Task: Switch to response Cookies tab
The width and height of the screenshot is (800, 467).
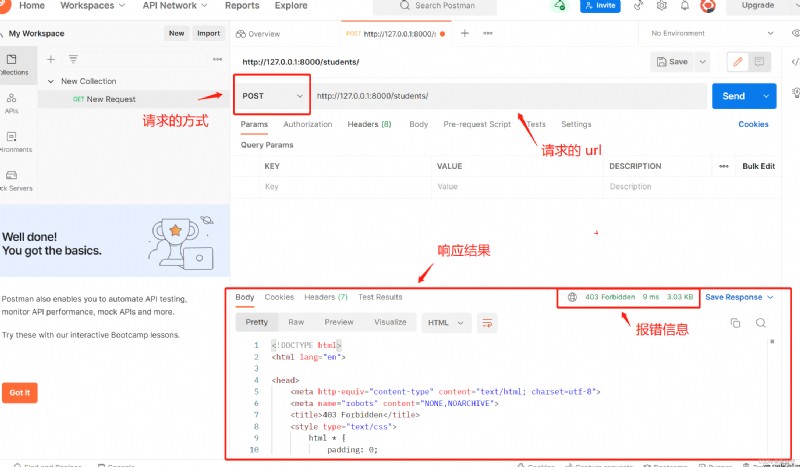Action: coord(279,297)
